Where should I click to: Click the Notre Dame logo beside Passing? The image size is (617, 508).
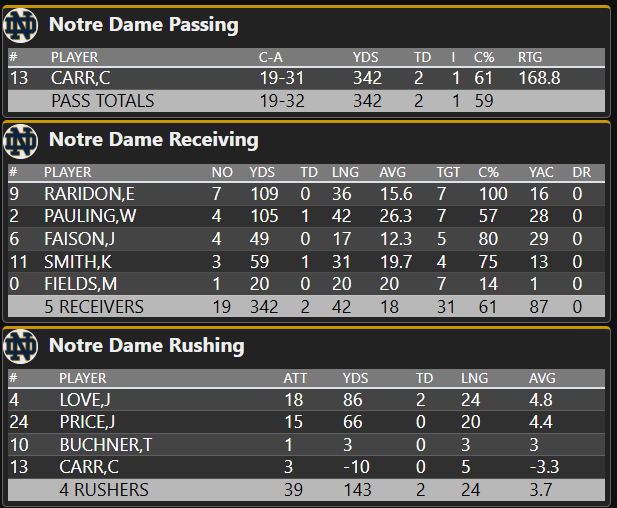coord(21,25)
